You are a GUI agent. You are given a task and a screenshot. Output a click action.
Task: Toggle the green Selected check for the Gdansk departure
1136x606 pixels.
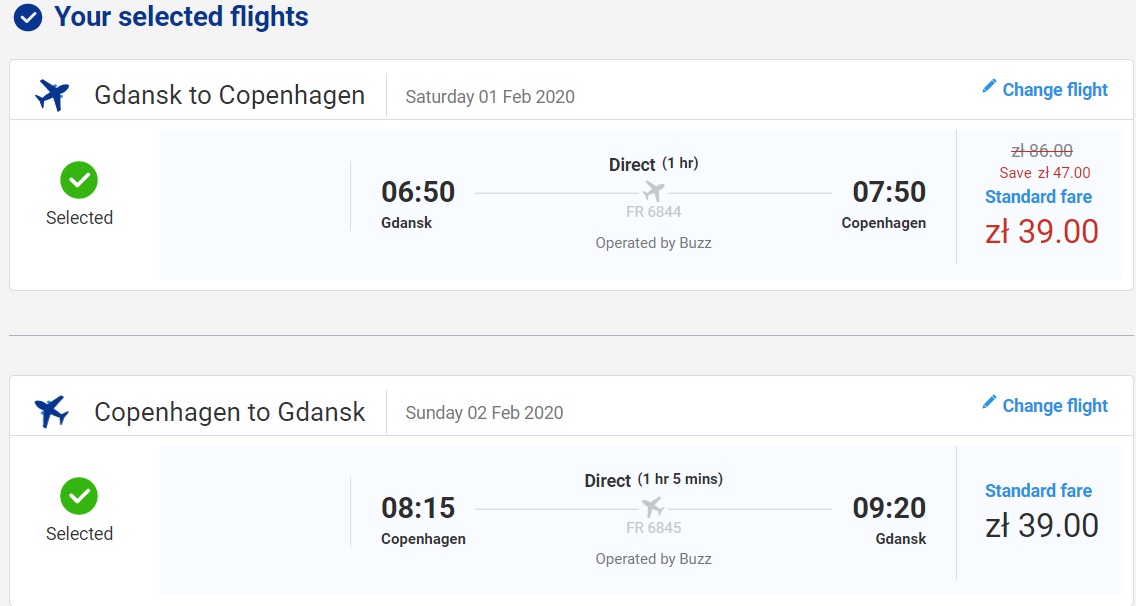(x=79, y=180)
